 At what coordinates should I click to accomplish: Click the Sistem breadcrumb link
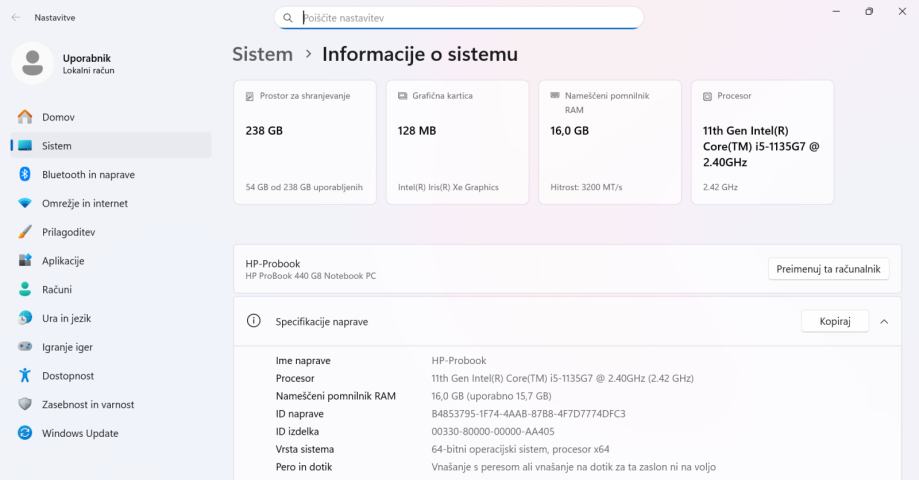pos(262,54)
